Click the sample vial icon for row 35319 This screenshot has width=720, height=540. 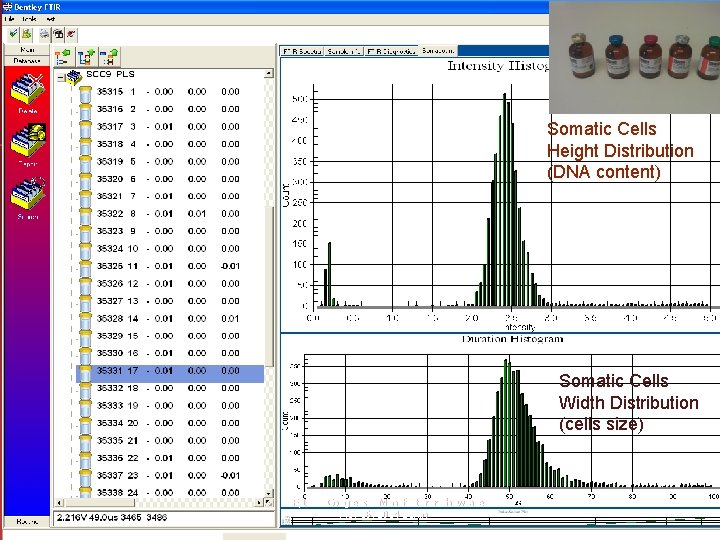85,163
